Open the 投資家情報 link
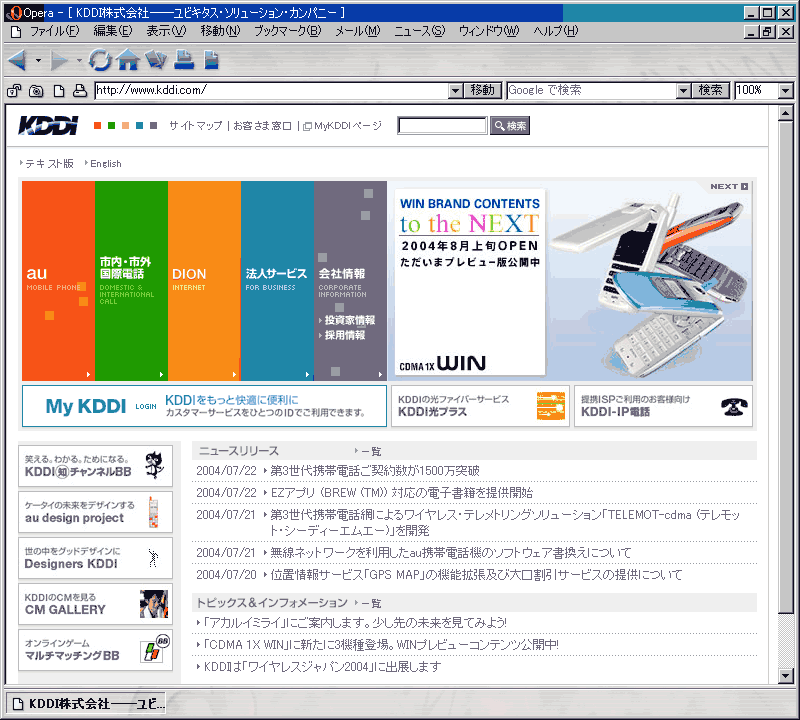This screenshot has height=720, width=800. click(349, 320)
